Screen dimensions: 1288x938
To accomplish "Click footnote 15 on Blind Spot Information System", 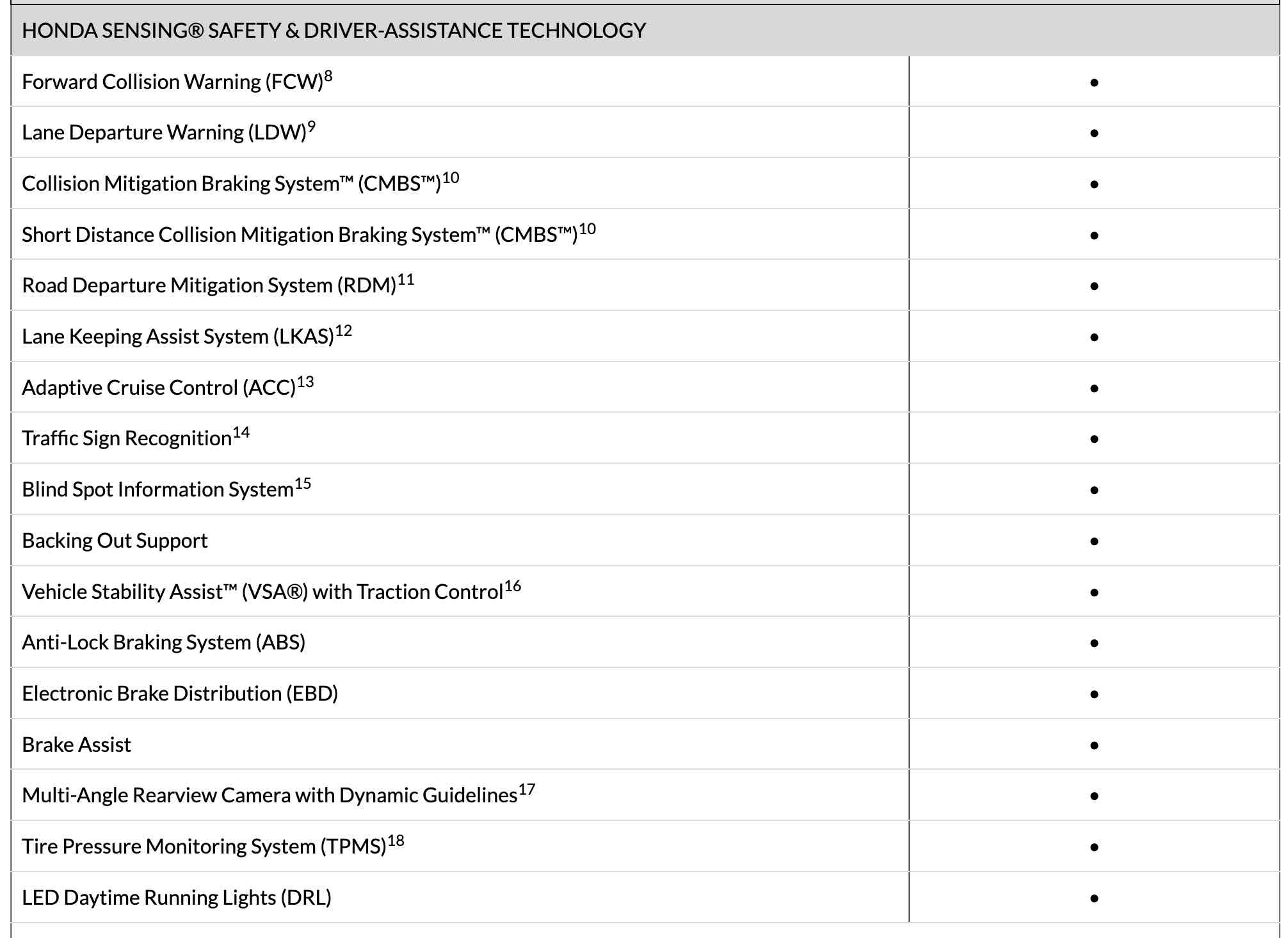I will pos(303,484).
